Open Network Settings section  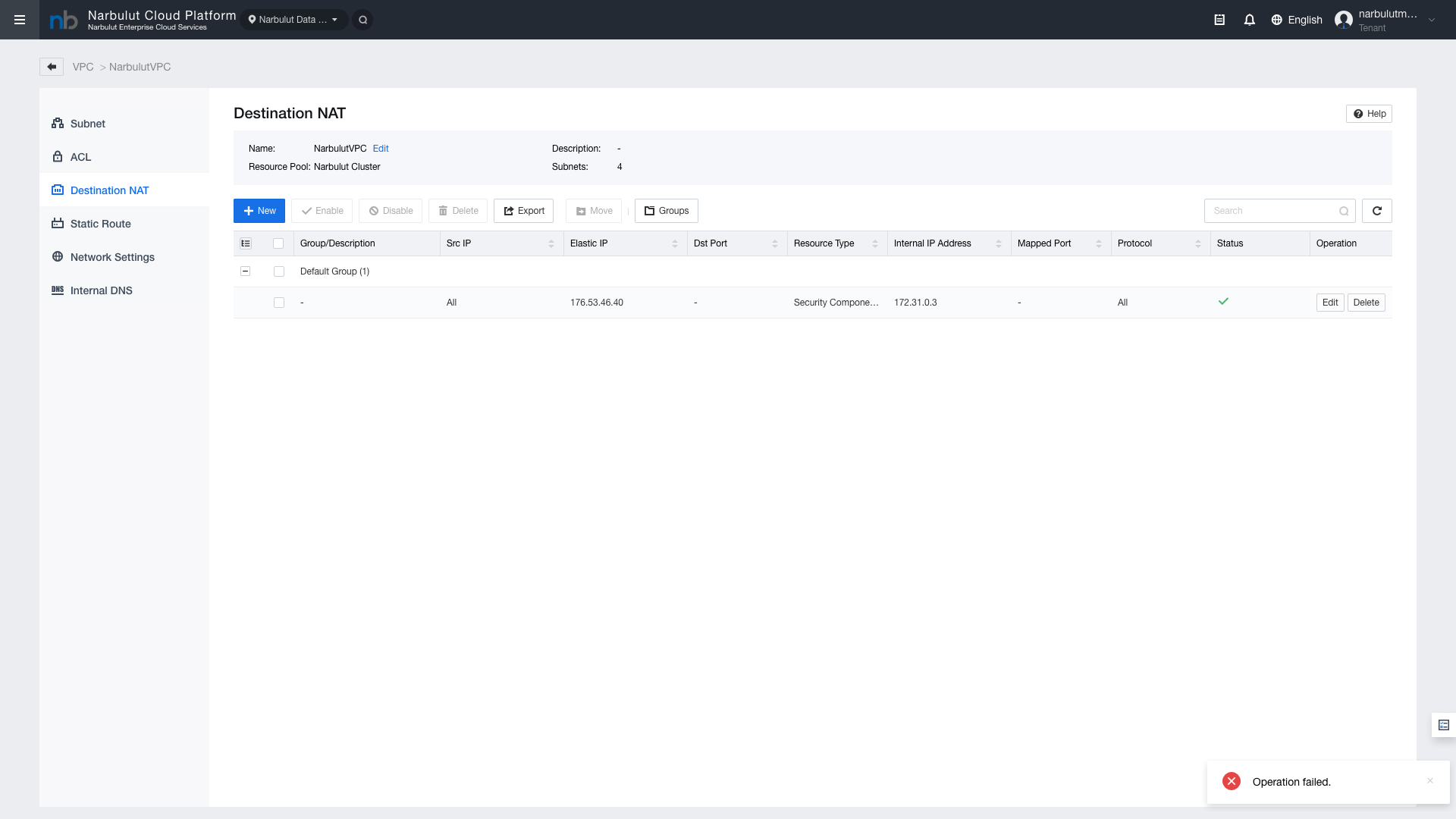point(124,257)
